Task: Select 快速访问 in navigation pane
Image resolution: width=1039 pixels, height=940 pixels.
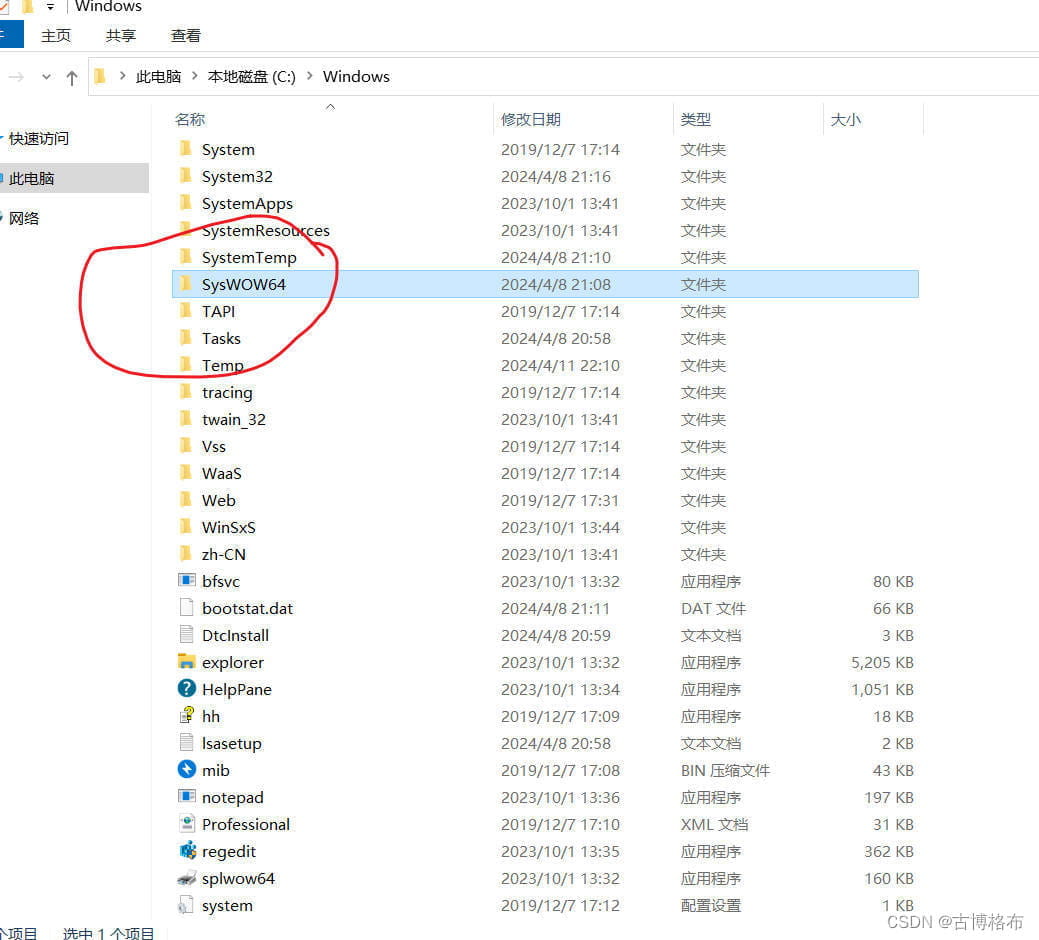Action: pyautogui.click(x=38, y=138)
